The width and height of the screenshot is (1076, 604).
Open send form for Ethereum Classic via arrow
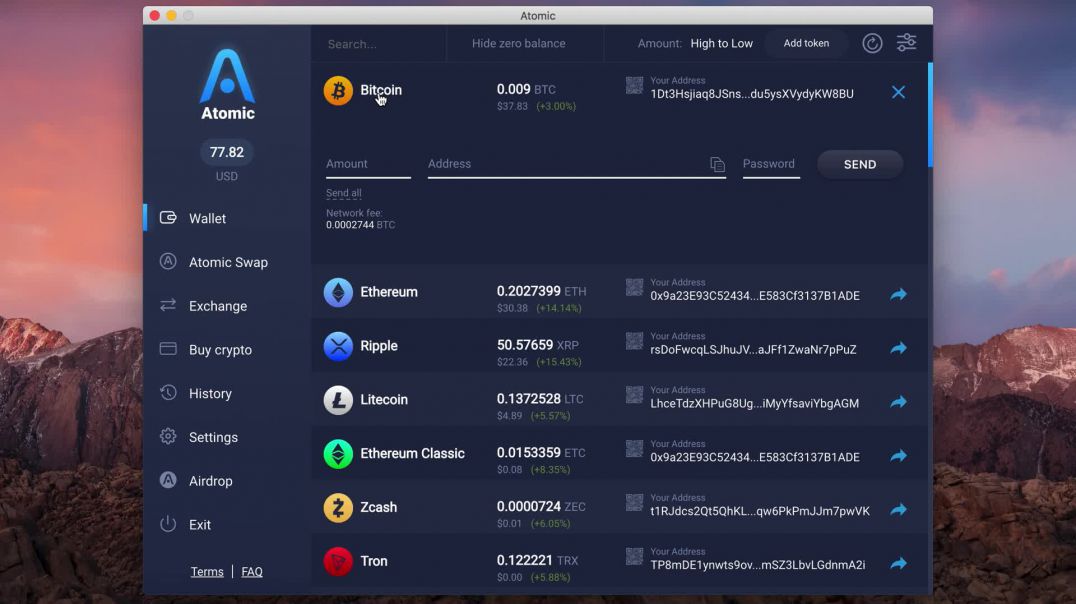click(x=898, y=456)
